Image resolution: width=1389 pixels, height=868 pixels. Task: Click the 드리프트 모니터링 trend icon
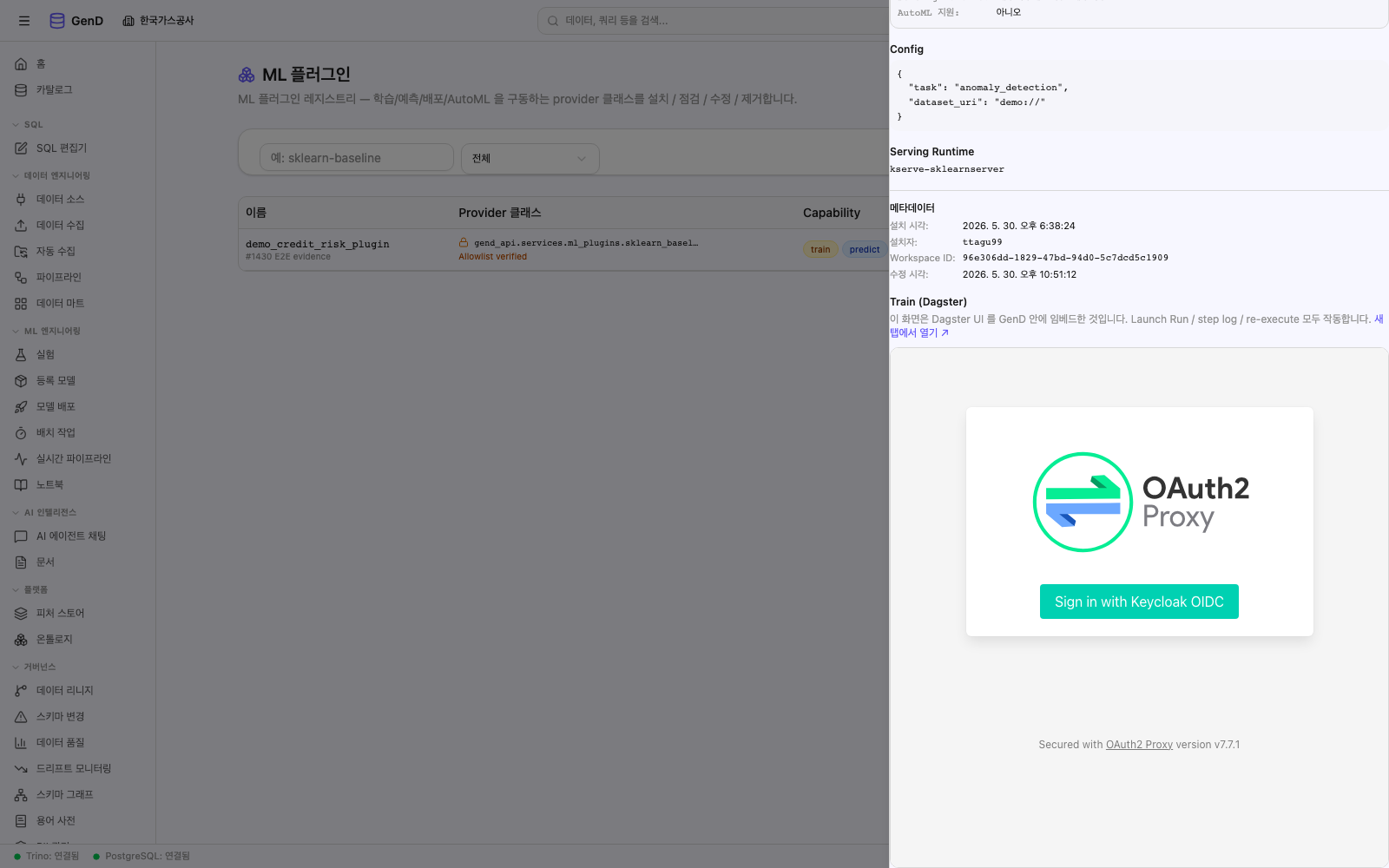[x=21, y=769]
